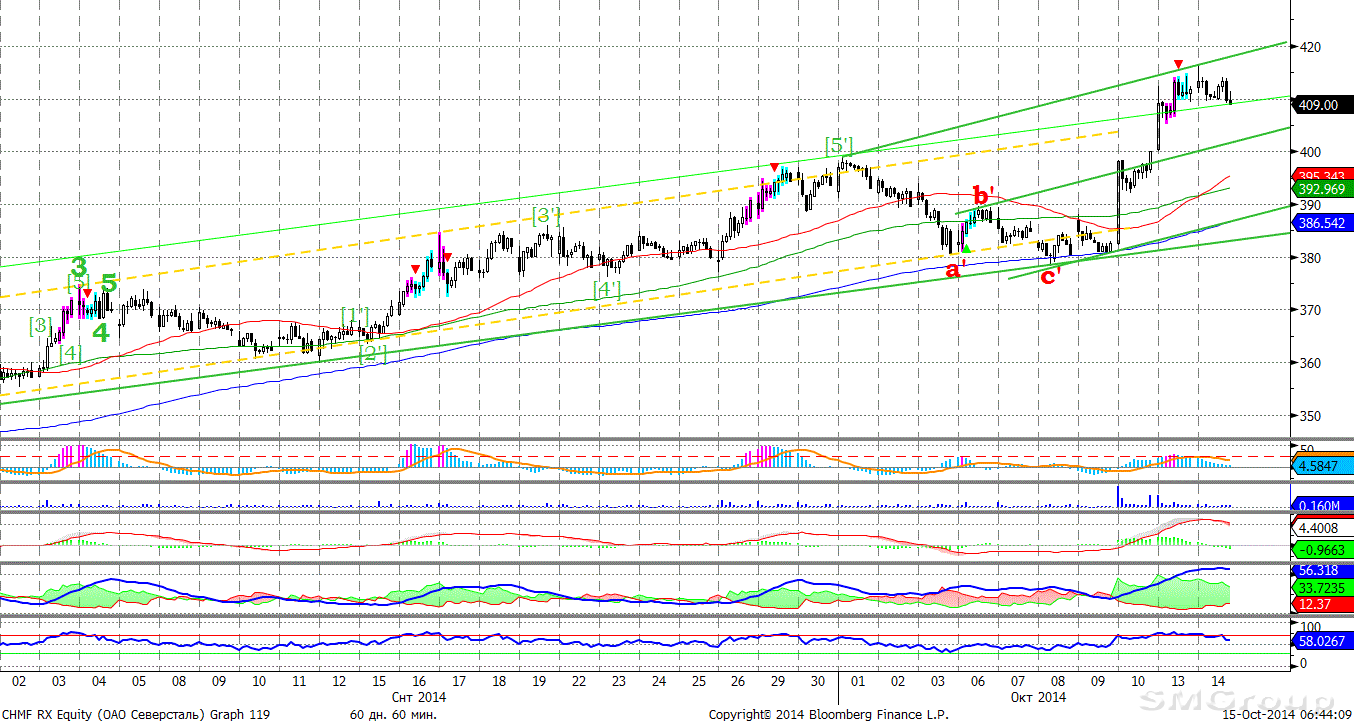The image size is (1354, 723).
Task: Click the 409.00 last price tag
Action: 1317,104
